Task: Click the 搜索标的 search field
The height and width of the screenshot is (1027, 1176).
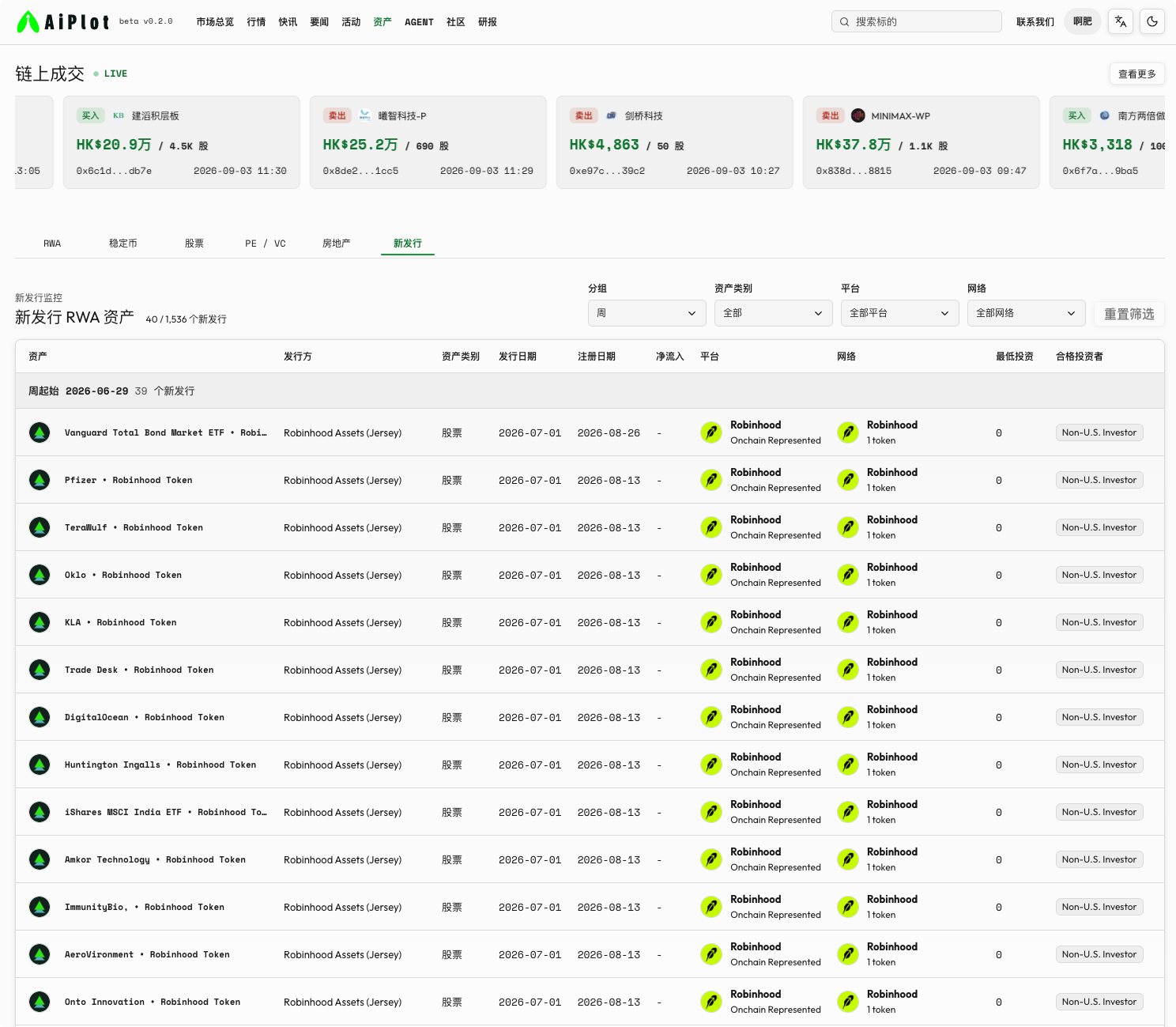Action: click(917, 21)
